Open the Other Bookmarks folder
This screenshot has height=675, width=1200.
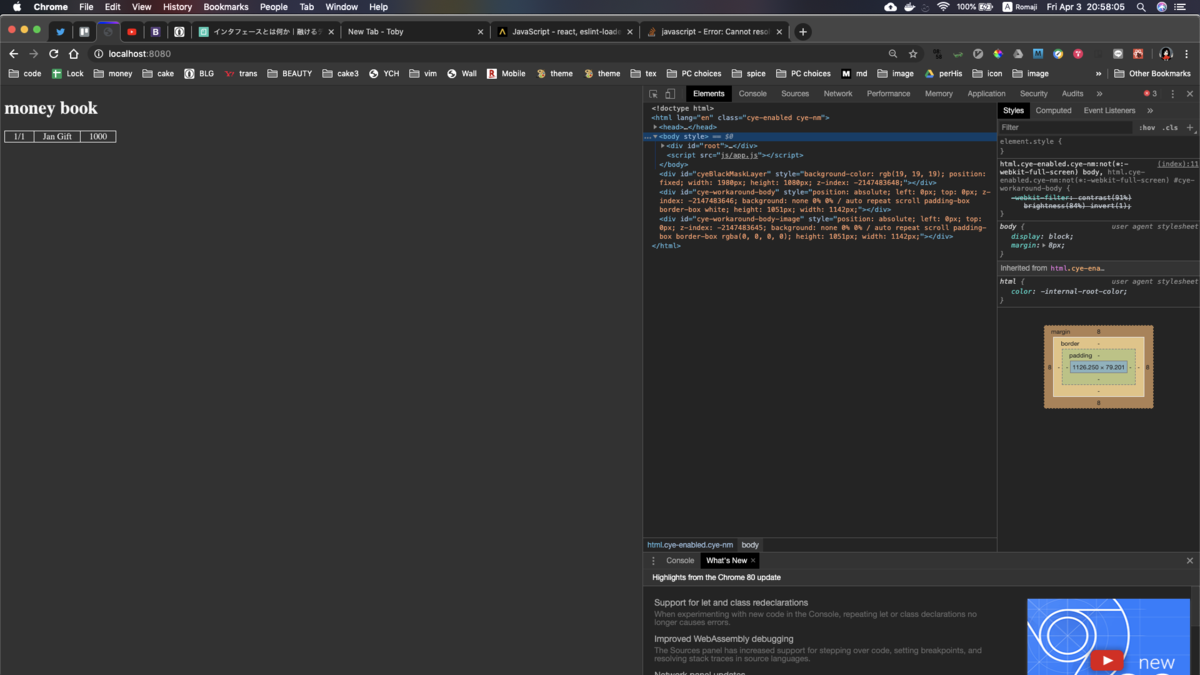1152,74
